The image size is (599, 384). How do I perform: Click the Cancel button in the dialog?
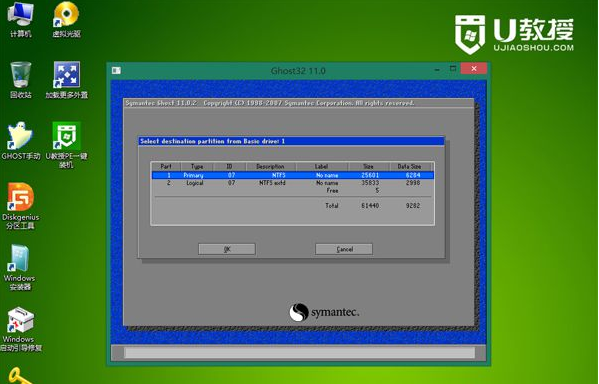pos(344,249)
